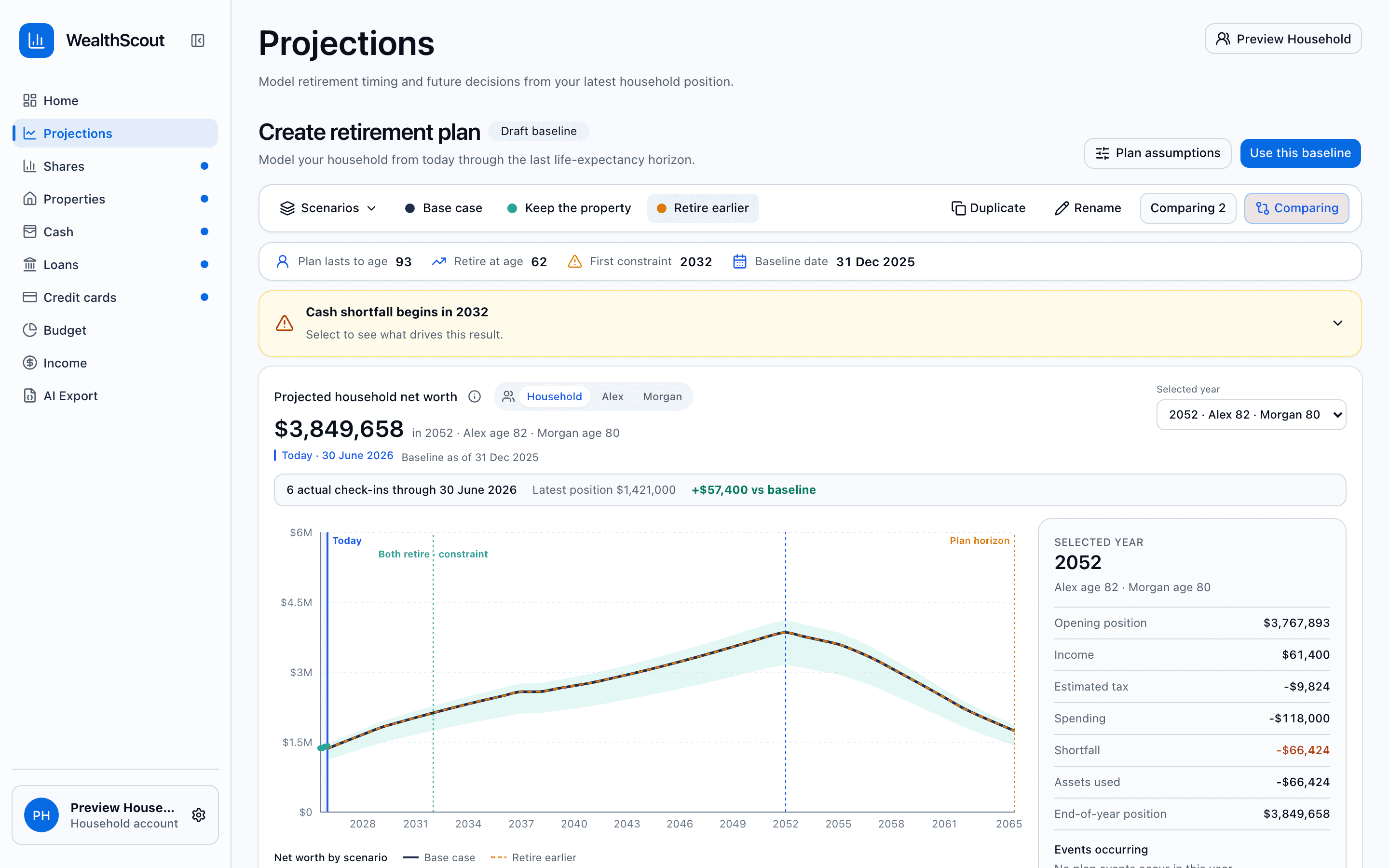
Task: Duplicate the current scenario
Action: [988, 208]
